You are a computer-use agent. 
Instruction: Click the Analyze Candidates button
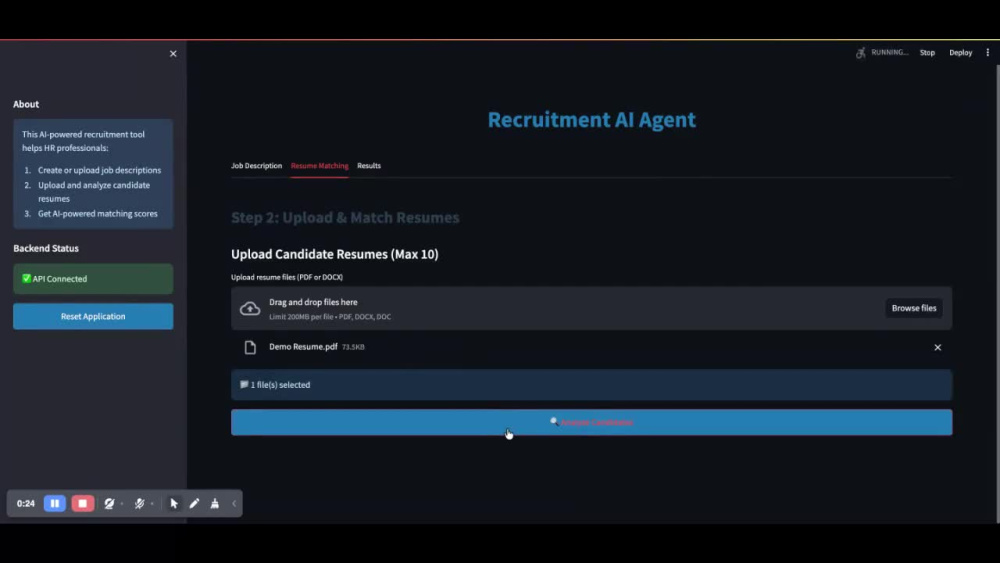591,422
